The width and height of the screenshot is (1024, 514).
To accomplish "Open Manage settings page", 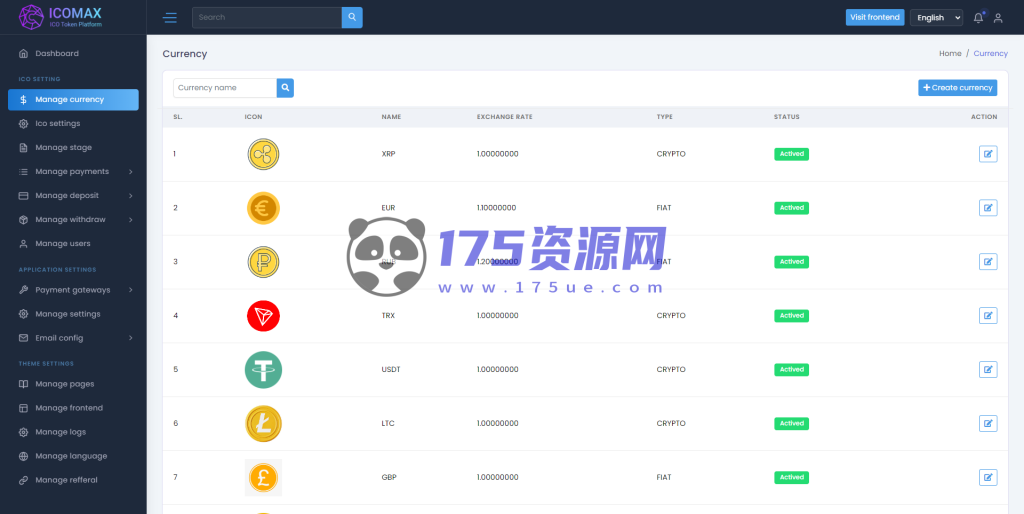I will 73,314.
